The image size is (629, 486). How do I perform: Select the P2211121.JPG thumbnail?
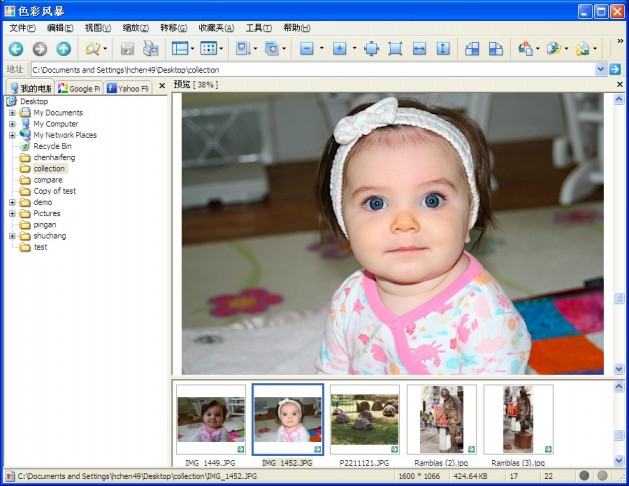click(x=364, y=419)
